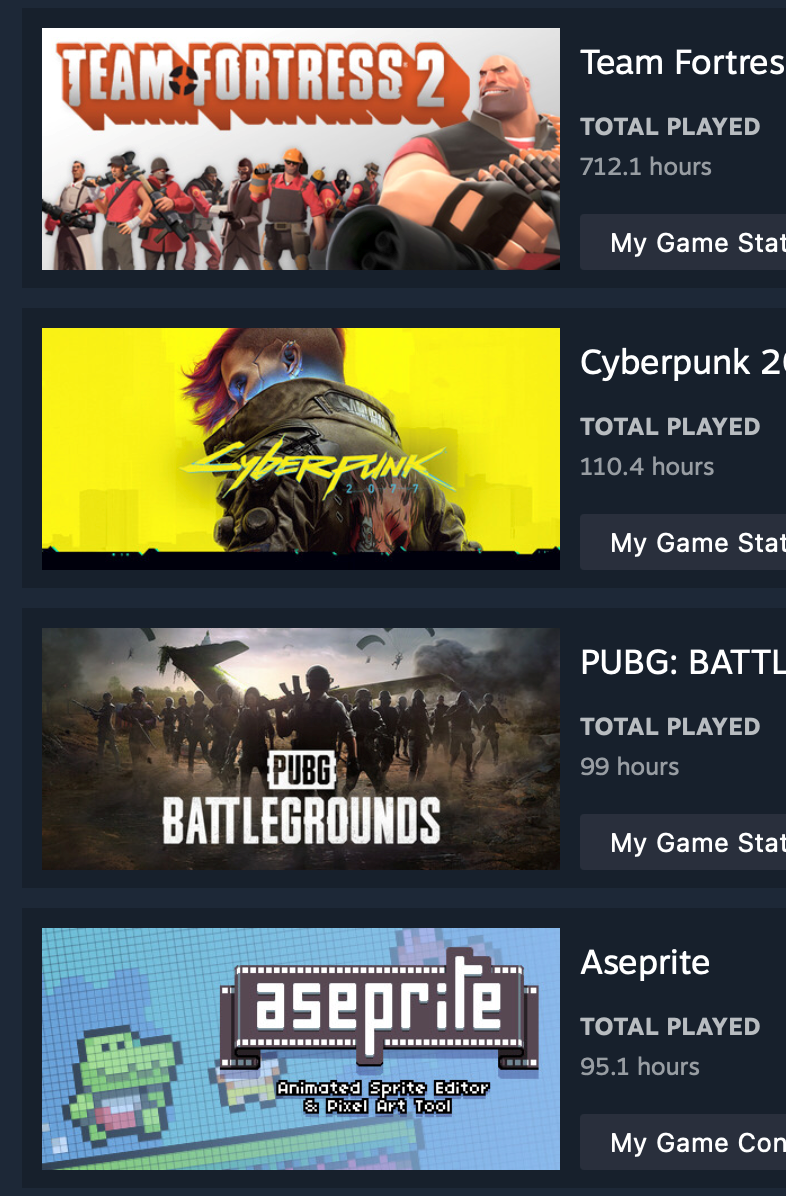Select the 712.1 hours playtime text
Screen dimensions: 786x1196
(x=646, y=166)
